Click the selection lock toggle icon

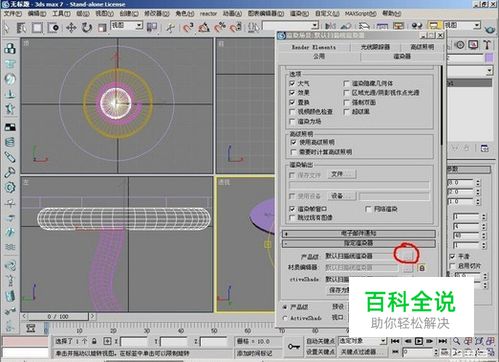95,341
